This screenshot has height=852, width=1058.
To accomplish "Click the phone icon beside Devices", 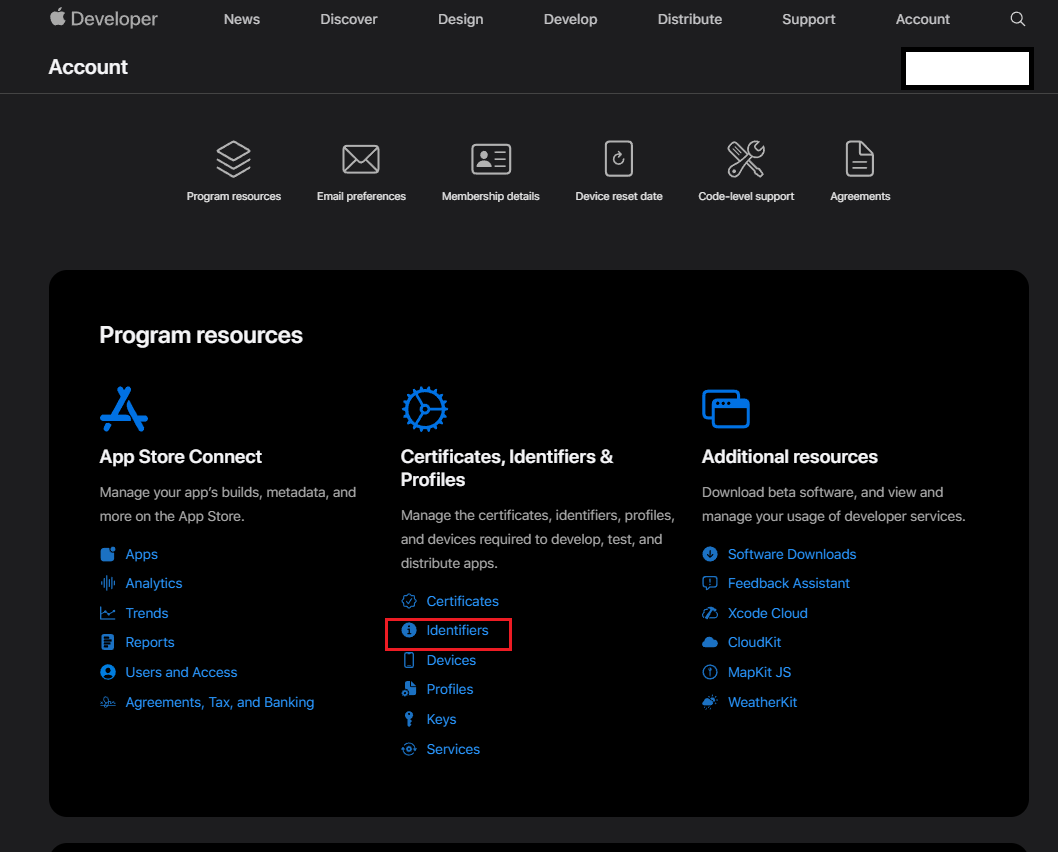I will [x=409, y=660].
